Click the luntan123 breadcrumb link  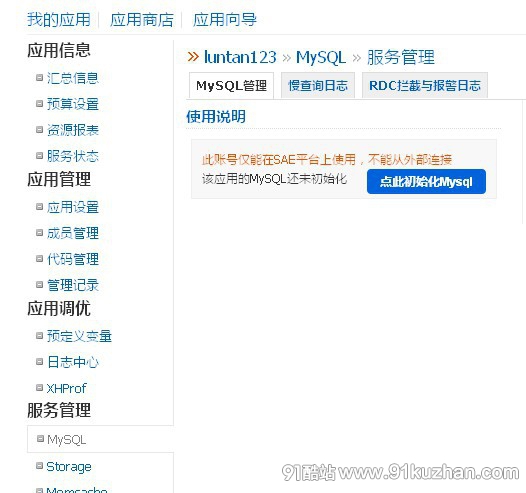pyautogui.click(x=240, y=57)
